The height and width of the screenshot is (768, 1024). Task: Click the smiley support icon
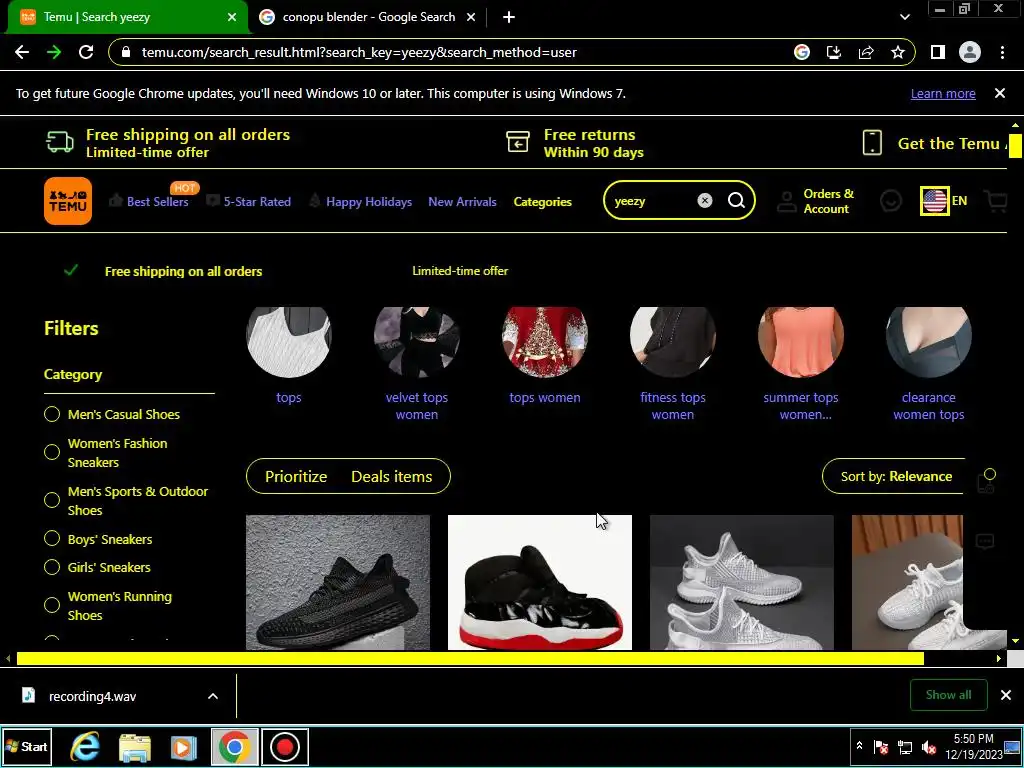tap(891, 201)
